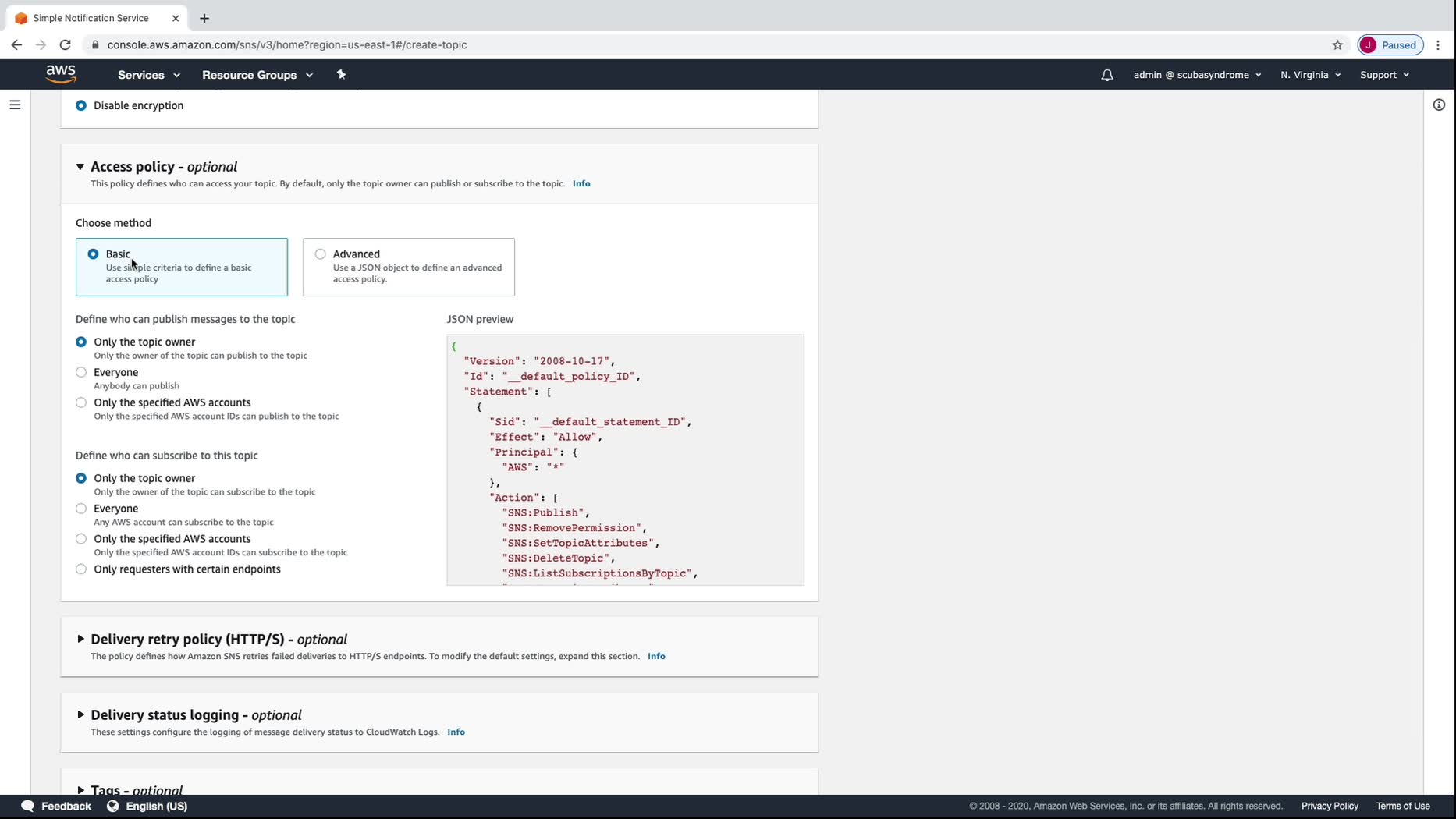Viewport: 1456px width, 819px height.
Task: Click the "SNS:DeleteTopic" line in JSON
Action: 559,558
